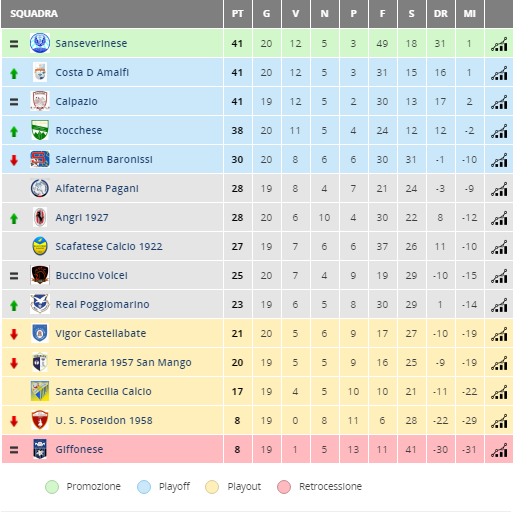The image size is (526, 522).
Task: Click the SQUADRA column header
Action: tap(34, 14)
